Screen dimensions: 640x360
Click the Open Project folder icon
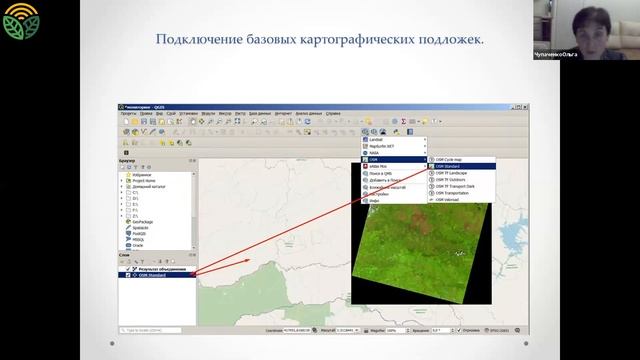[135, 122]
